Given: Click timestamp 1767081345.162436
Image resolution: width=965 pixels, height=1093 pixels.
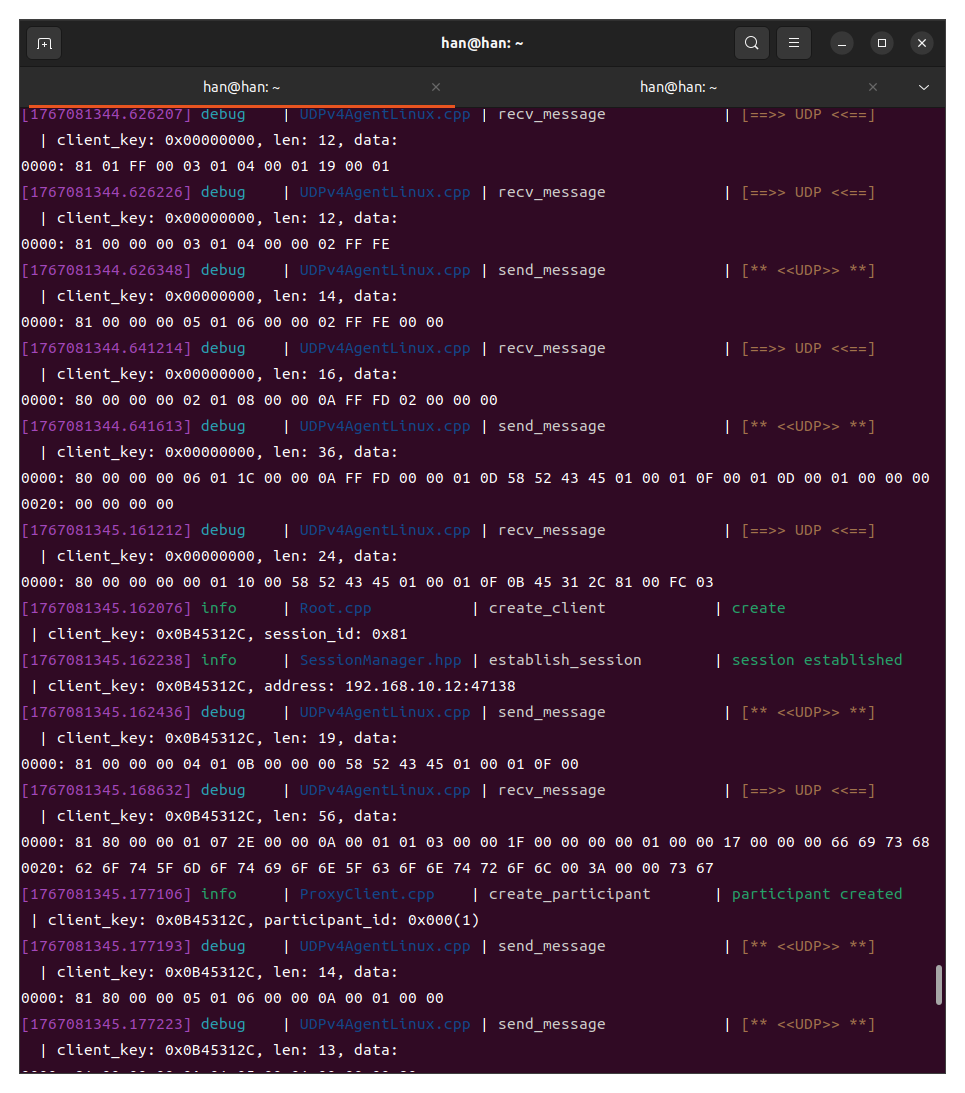Looking at the screenshot, I should pos(106,712).
